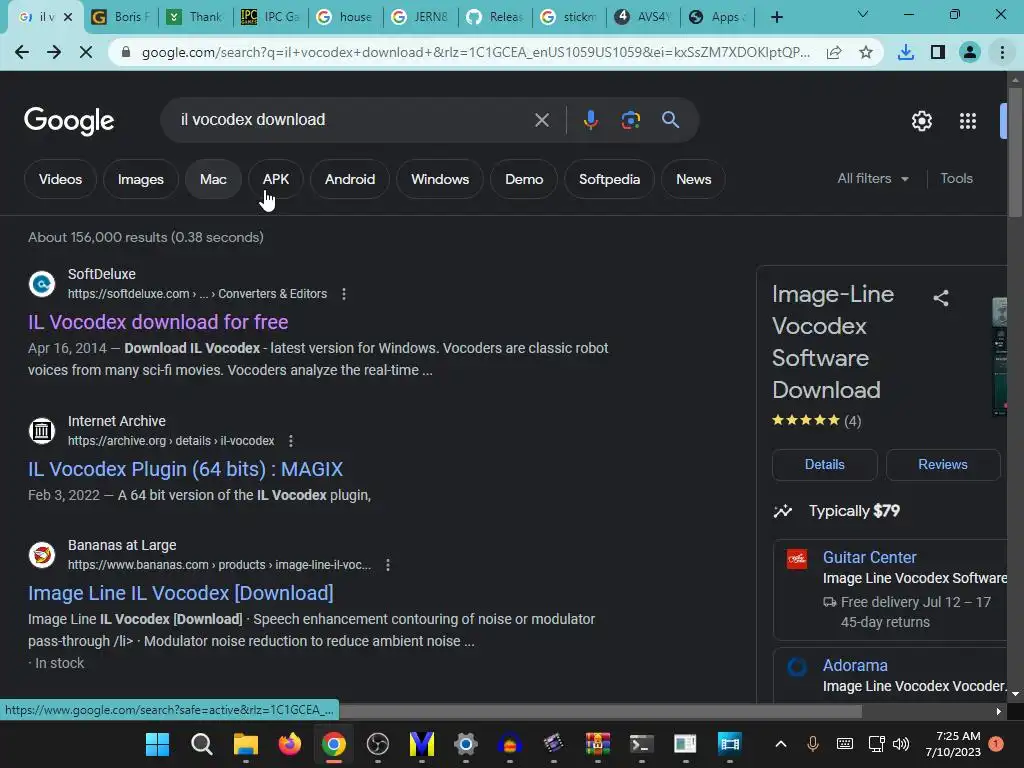Screen dimensions: 1024x768
Task: Open OBS Studio from taskbar
Action: pyautogui.click(x=377, y=744)
